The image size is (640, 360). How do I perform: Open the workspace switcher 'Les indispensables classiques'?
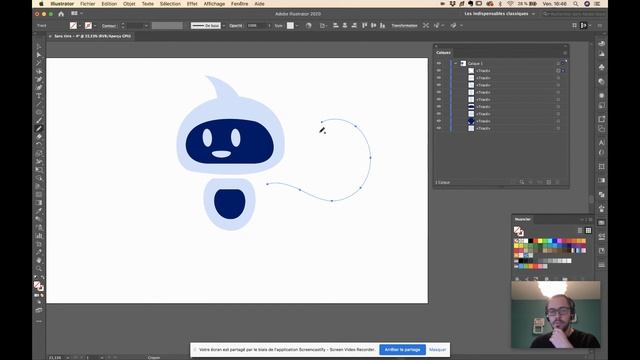coord(500,13)
